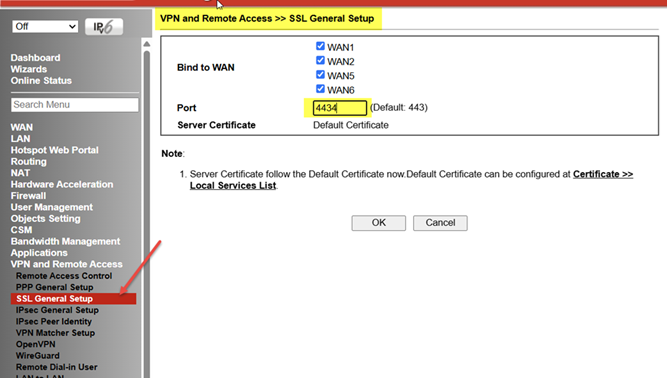Click the Port input field
The width and height of the screenshot is (667, 378).
339,108
